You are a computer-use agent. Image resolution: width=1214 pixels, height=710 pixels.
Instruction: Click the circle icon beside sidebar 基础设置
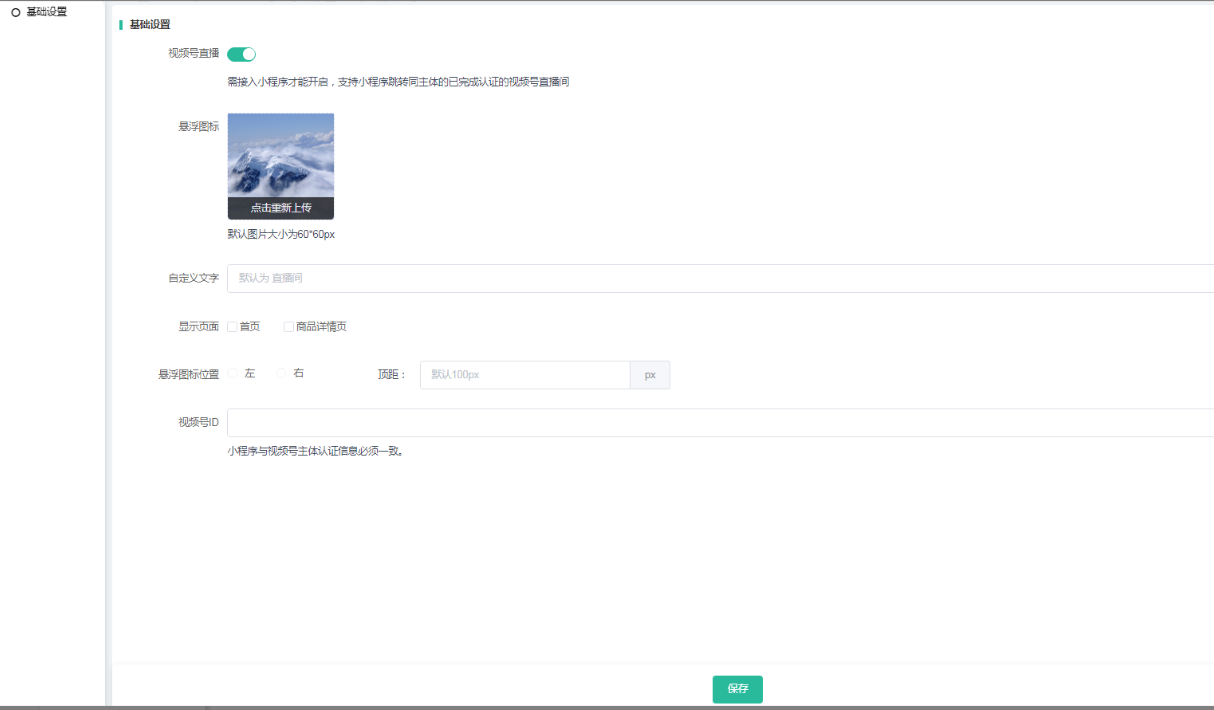point(15,13)
